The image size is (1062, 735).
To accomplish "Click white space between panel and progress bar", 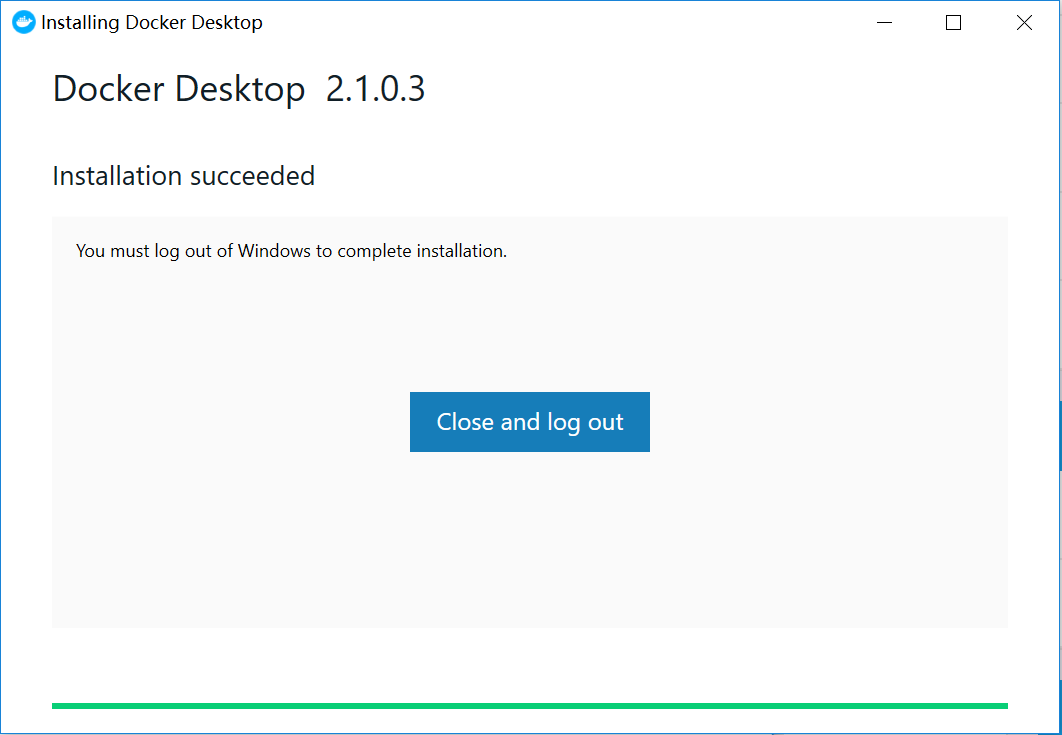I will click(x=529, y=665).
